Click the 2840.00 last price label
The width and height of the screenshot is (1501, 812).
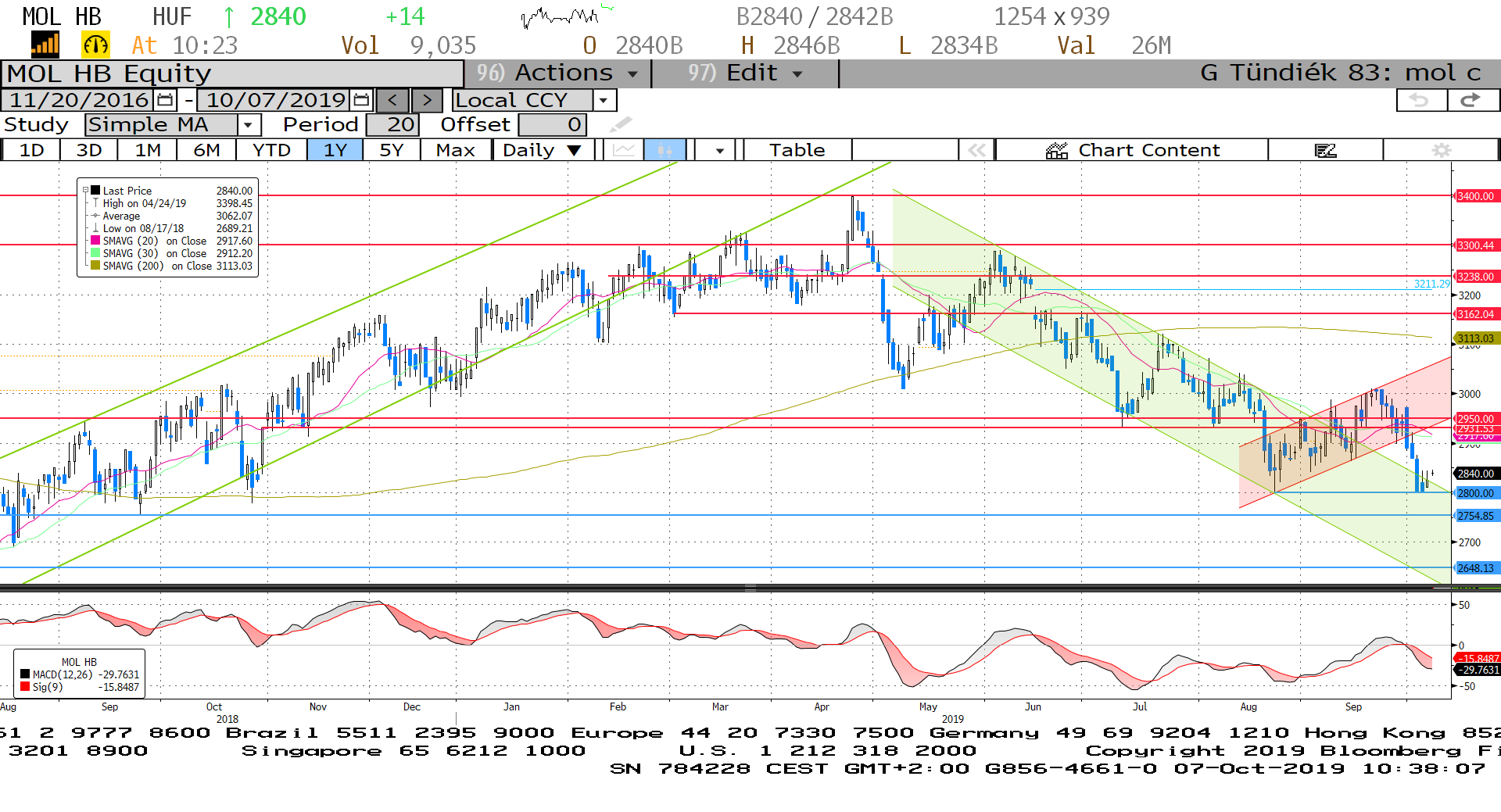1475,474
